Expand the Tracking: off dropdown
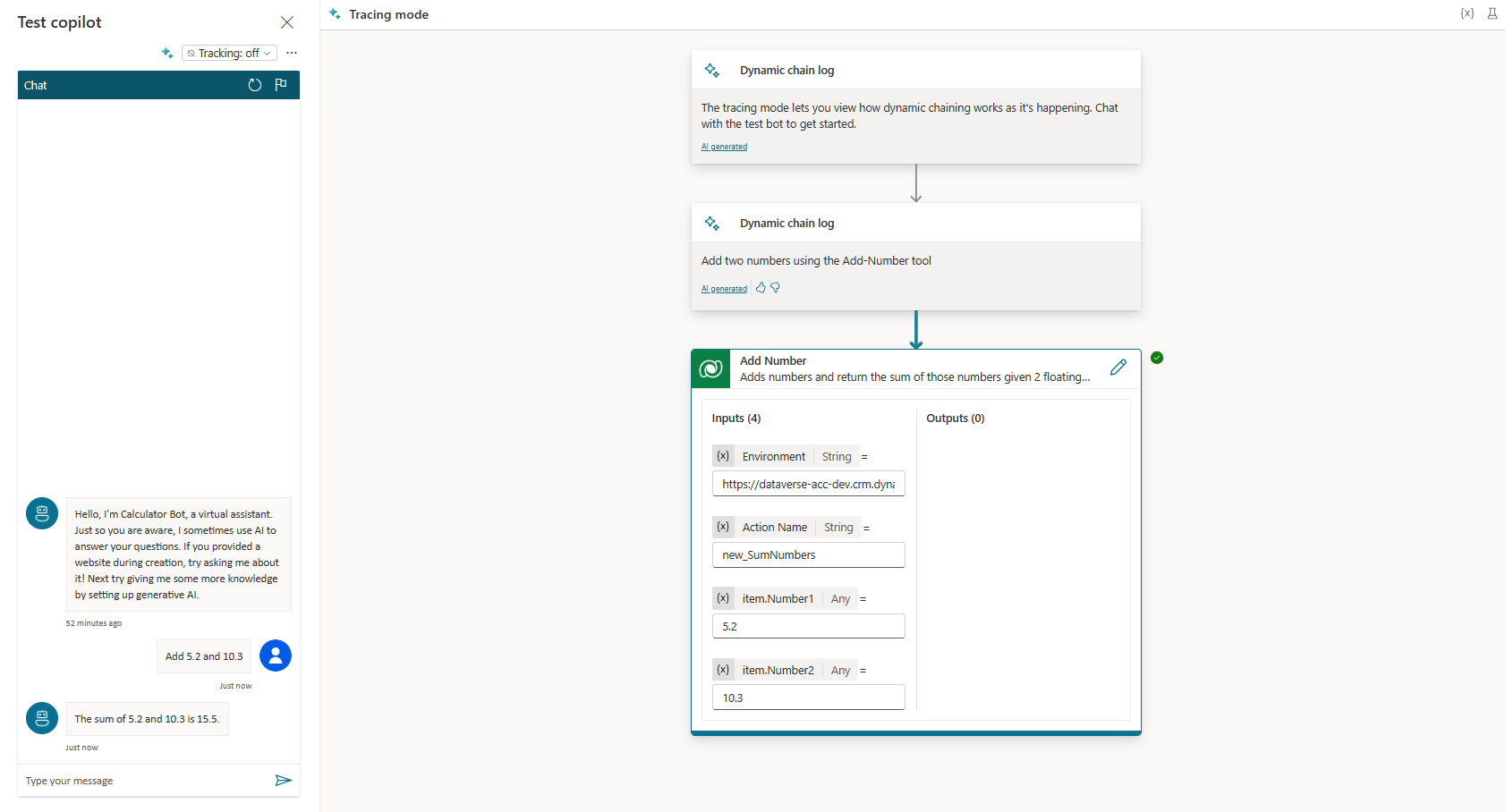 229,53
